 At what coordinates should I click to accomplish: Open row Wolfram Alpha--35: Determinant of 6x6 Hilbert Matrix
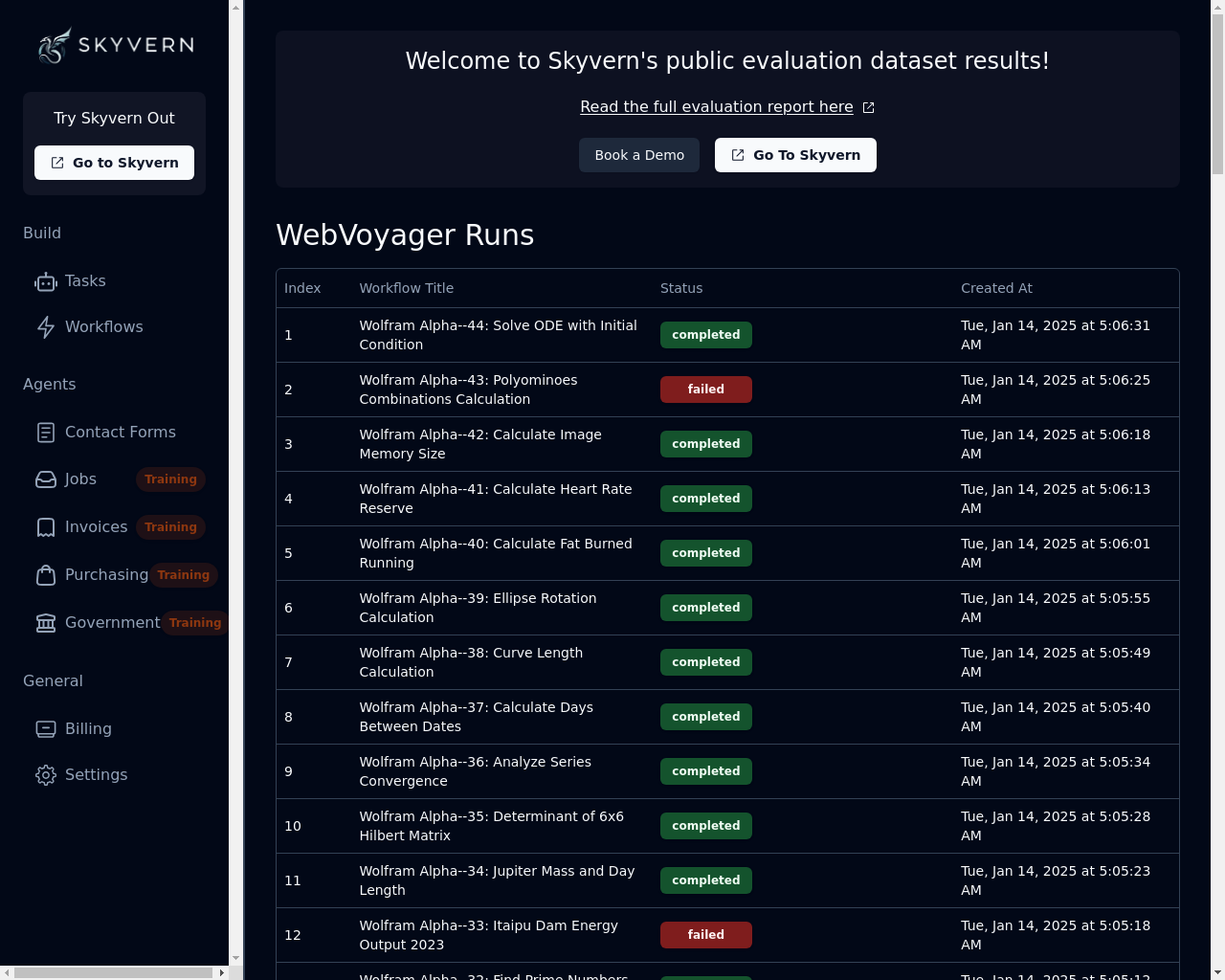coord(727,826)
